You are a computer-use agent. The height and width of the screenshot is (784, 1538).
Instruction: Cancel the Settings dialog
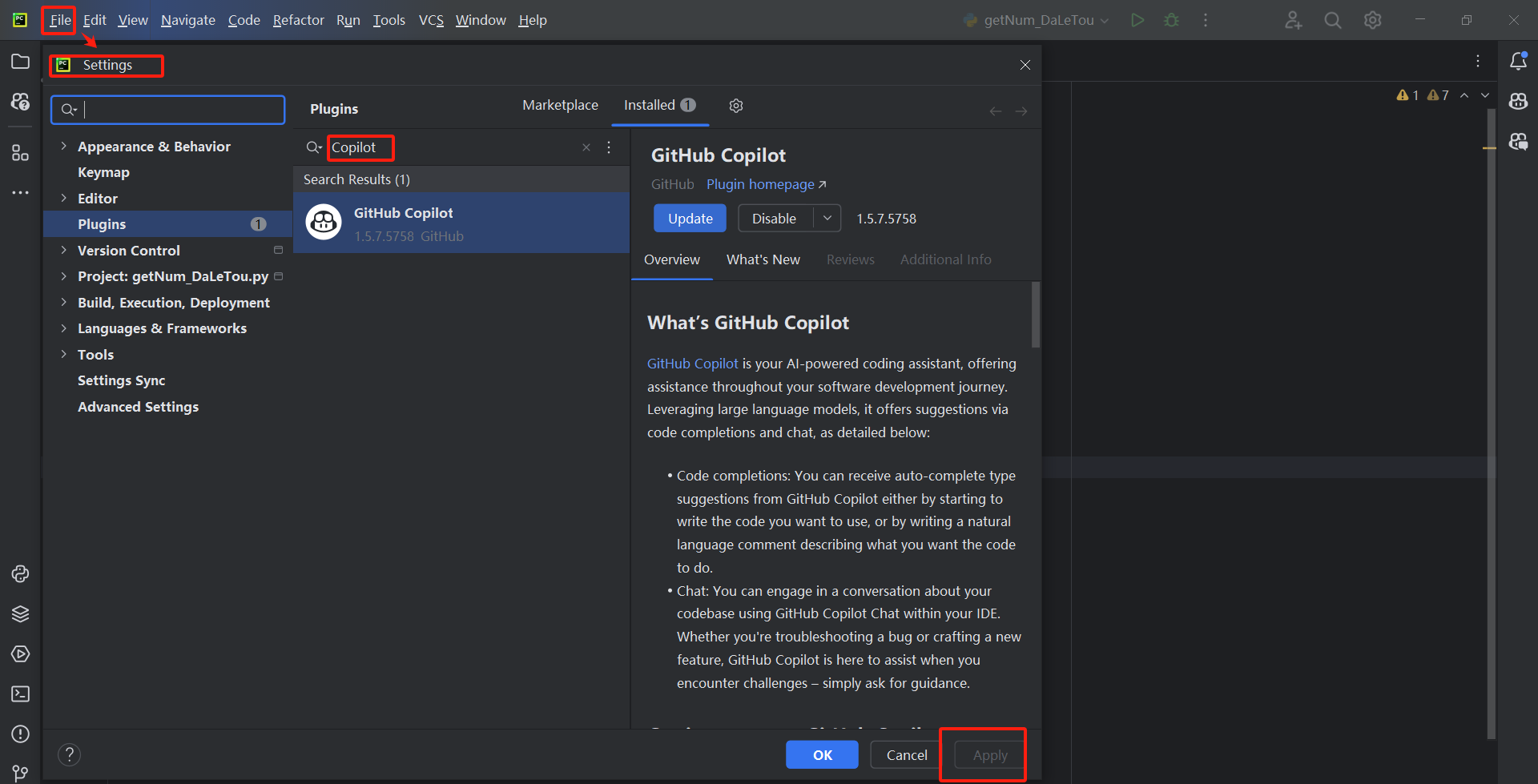[907, 755]
